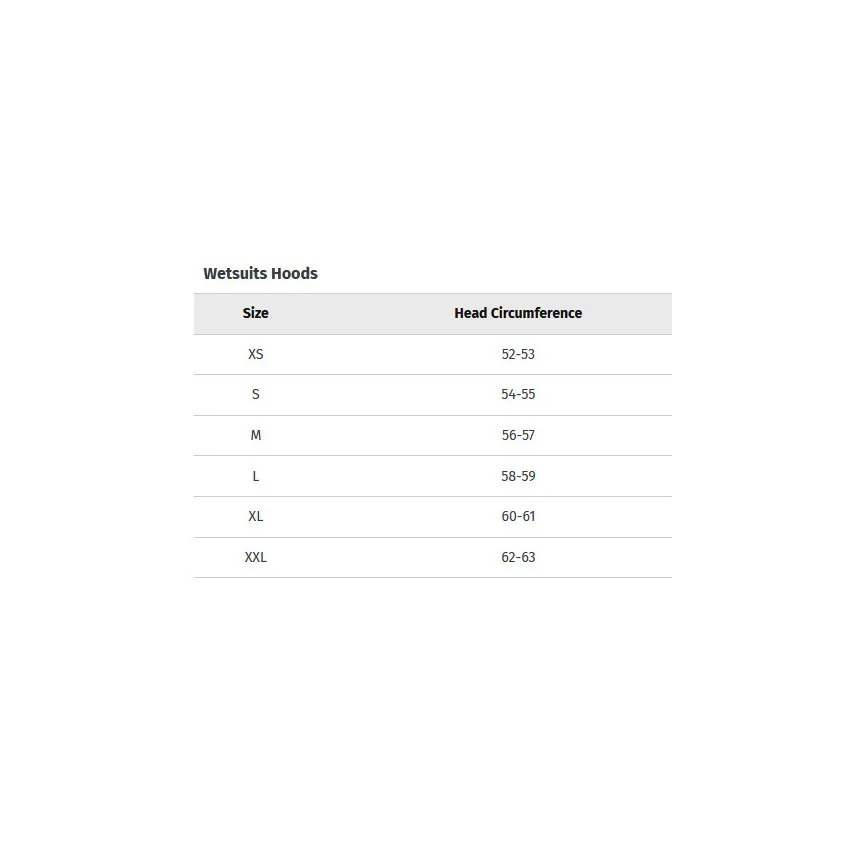Select the S size cell

point(256,394)
